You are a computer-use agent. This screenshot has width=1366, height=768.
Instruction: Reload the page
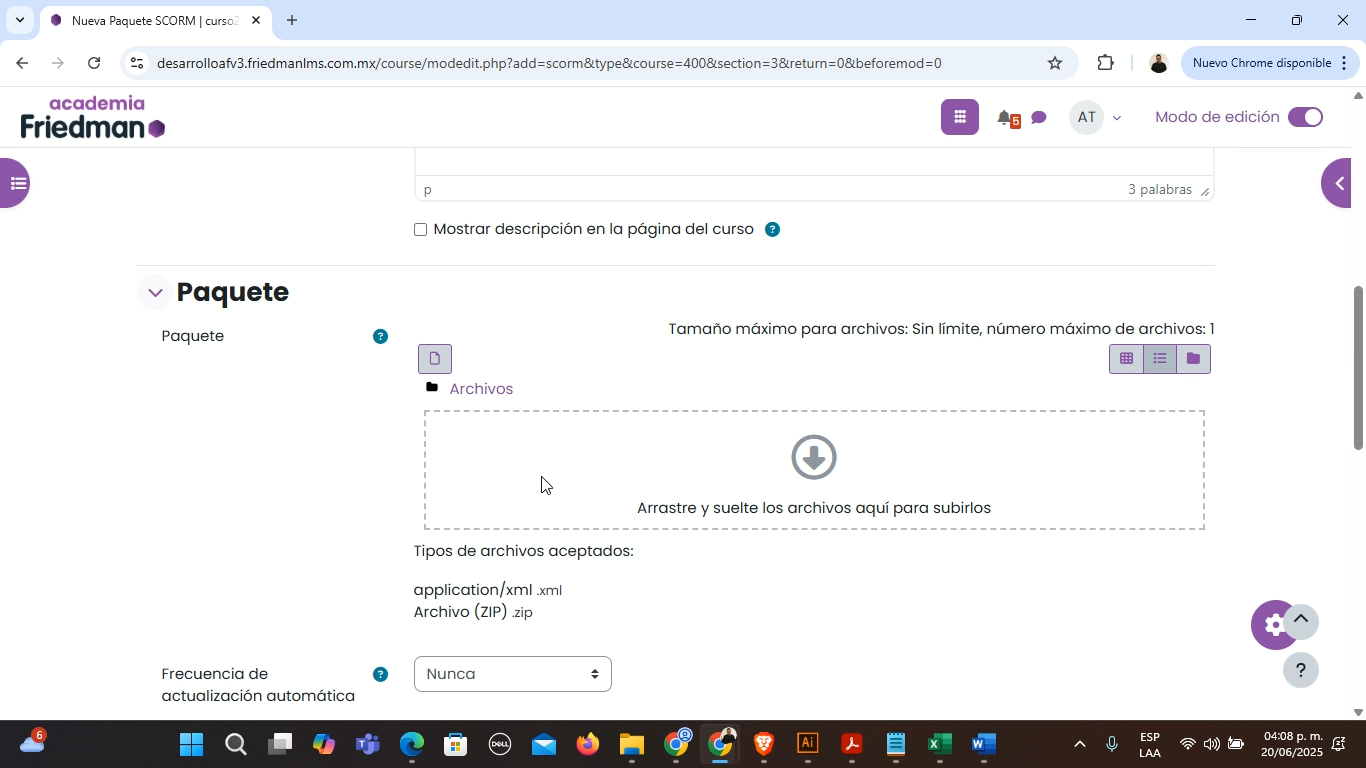(x=93, y=63)
